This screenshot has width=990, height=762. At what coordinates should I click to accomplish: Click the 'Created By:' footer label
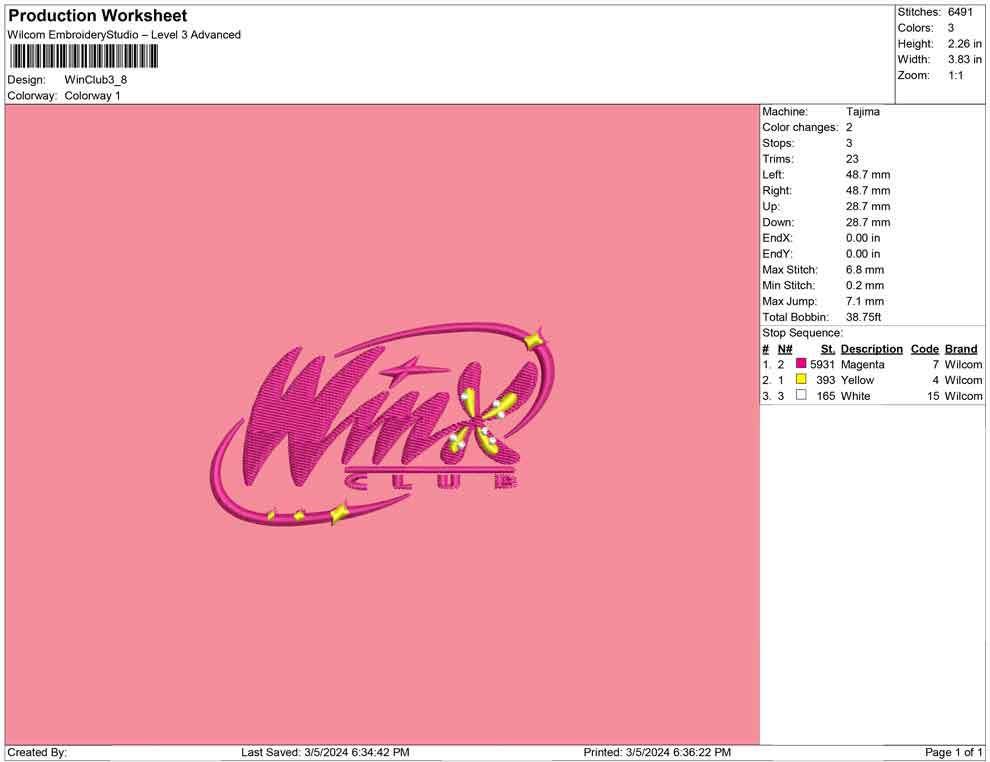click(x=37, y=752)
